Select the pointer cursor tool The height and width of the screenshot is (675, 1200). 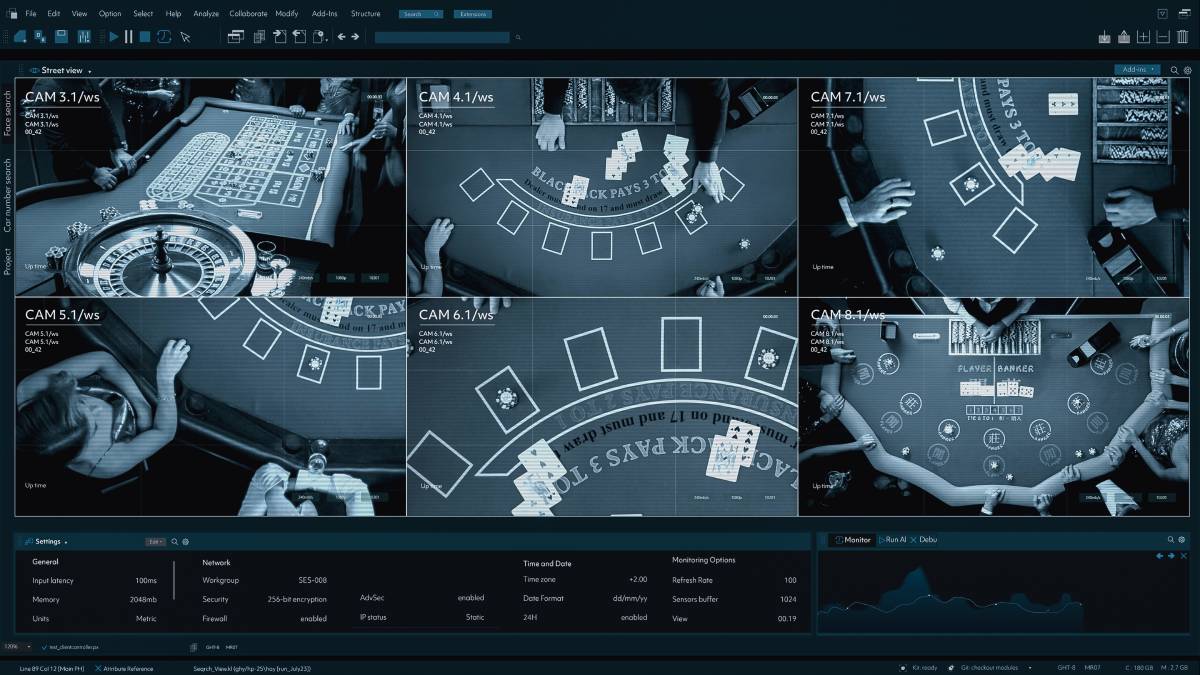(185, 38)
